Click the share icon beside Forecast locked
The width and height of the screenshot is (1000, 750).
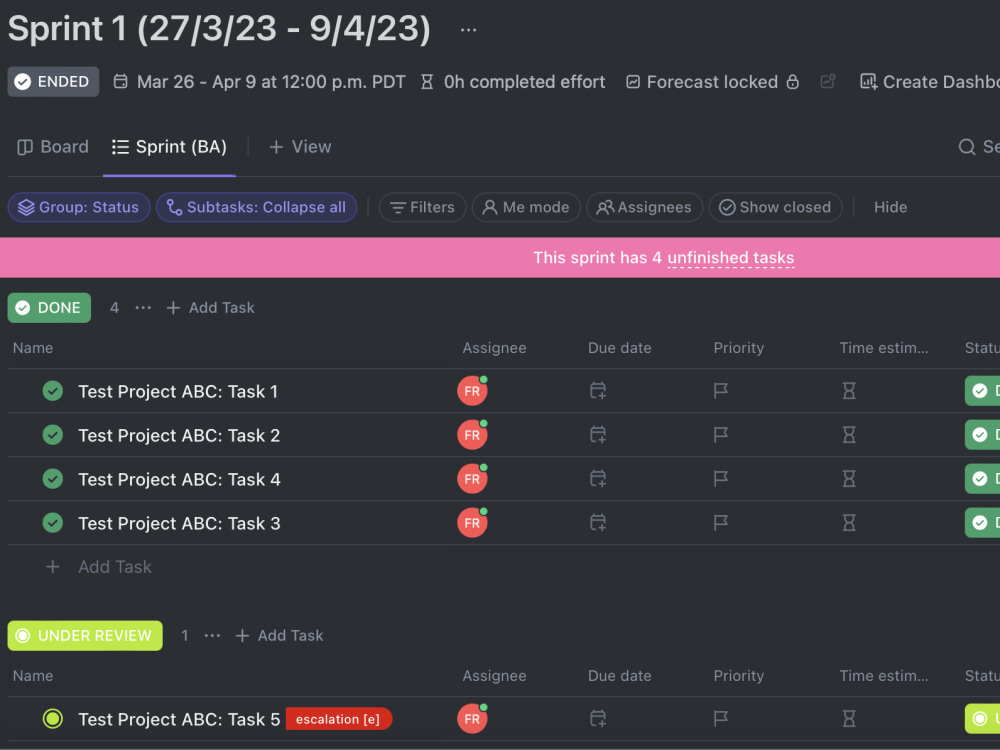828,82
